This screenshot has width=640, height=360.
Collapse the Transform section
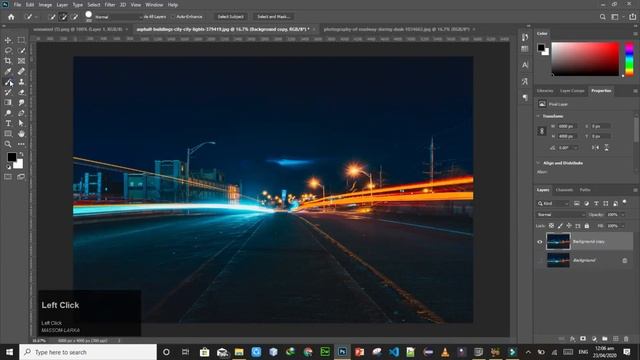538,116
